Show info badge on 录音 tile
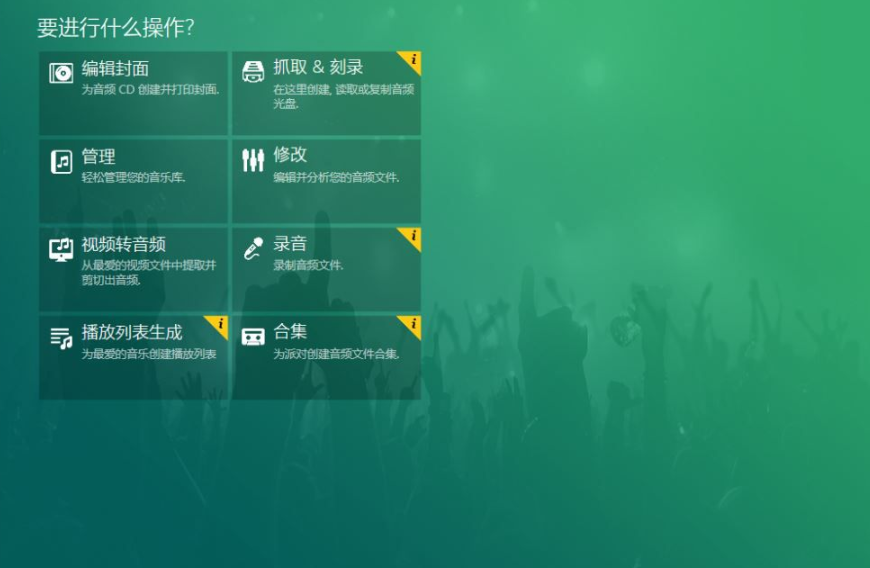870x568 pixels. [412, 236]
